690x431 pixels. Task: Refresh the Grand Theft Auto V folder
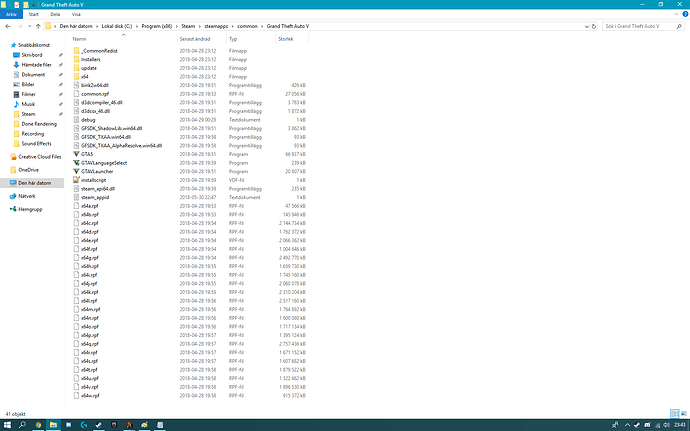pyautogui.click(x=594, y=26)
